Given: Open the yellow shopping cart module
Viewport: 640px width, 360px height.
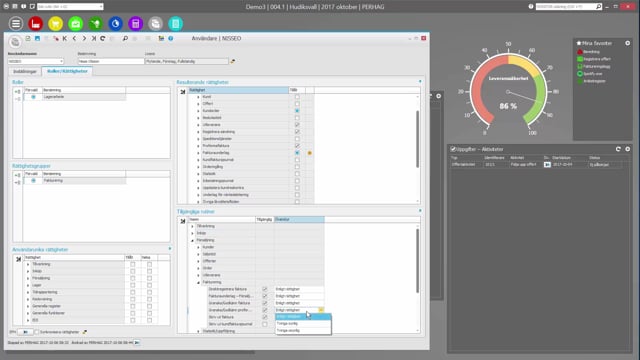Looking at the screenshot, I should pos(56,24).
